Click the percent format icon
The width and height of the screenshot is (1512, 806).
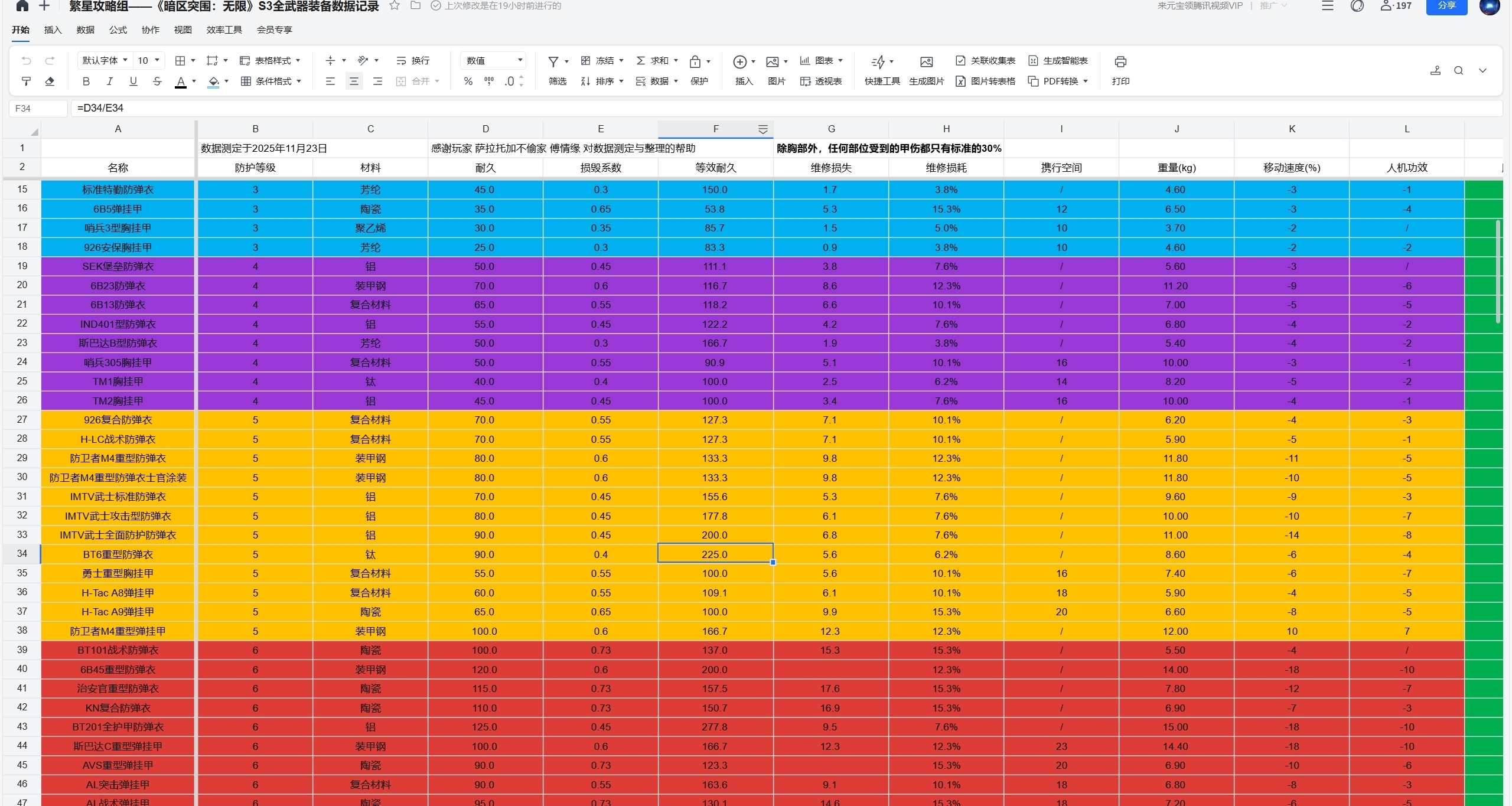468,81
